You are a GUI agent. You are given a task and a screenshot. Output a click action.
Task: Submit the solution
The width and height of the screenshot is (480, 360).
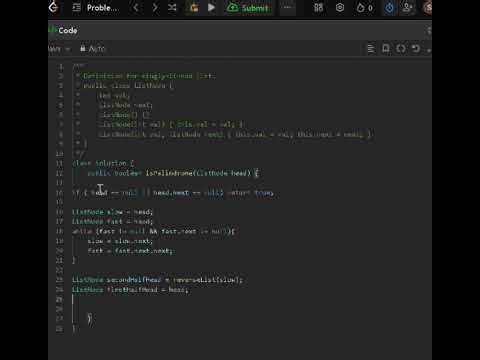tap(247, 8)
